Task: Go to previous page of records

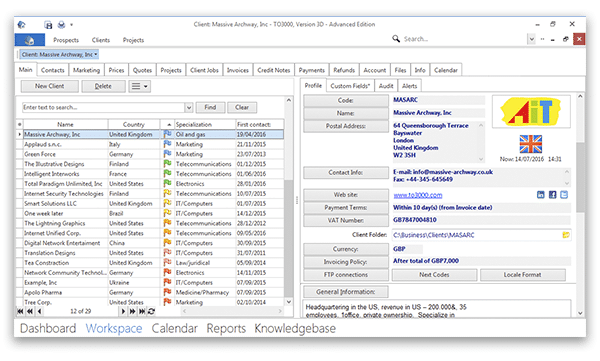Action: coord(29,311)
